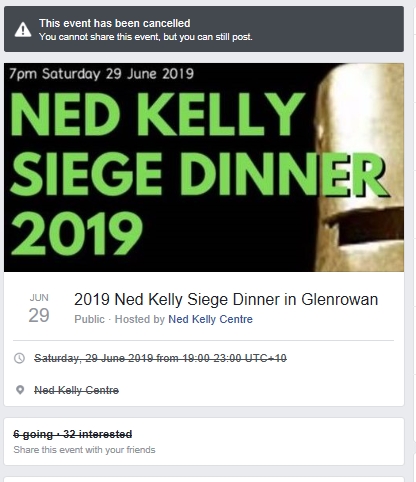Click the struck-through Saturday 29 June date line
Screen dimensions: 416x482
[x=160, y=358]
